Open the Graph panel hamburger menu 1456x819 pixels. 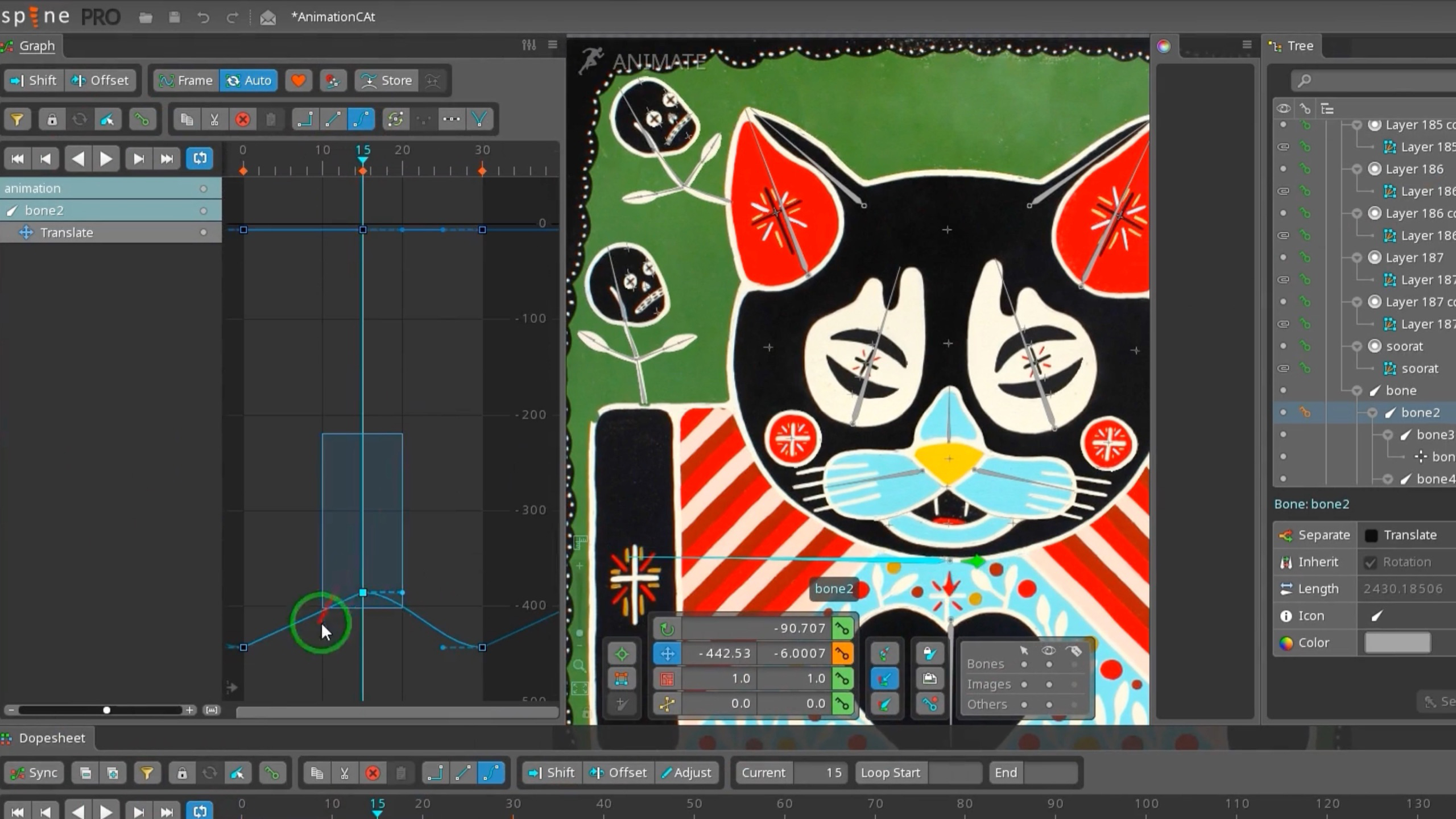pos(552,45)
